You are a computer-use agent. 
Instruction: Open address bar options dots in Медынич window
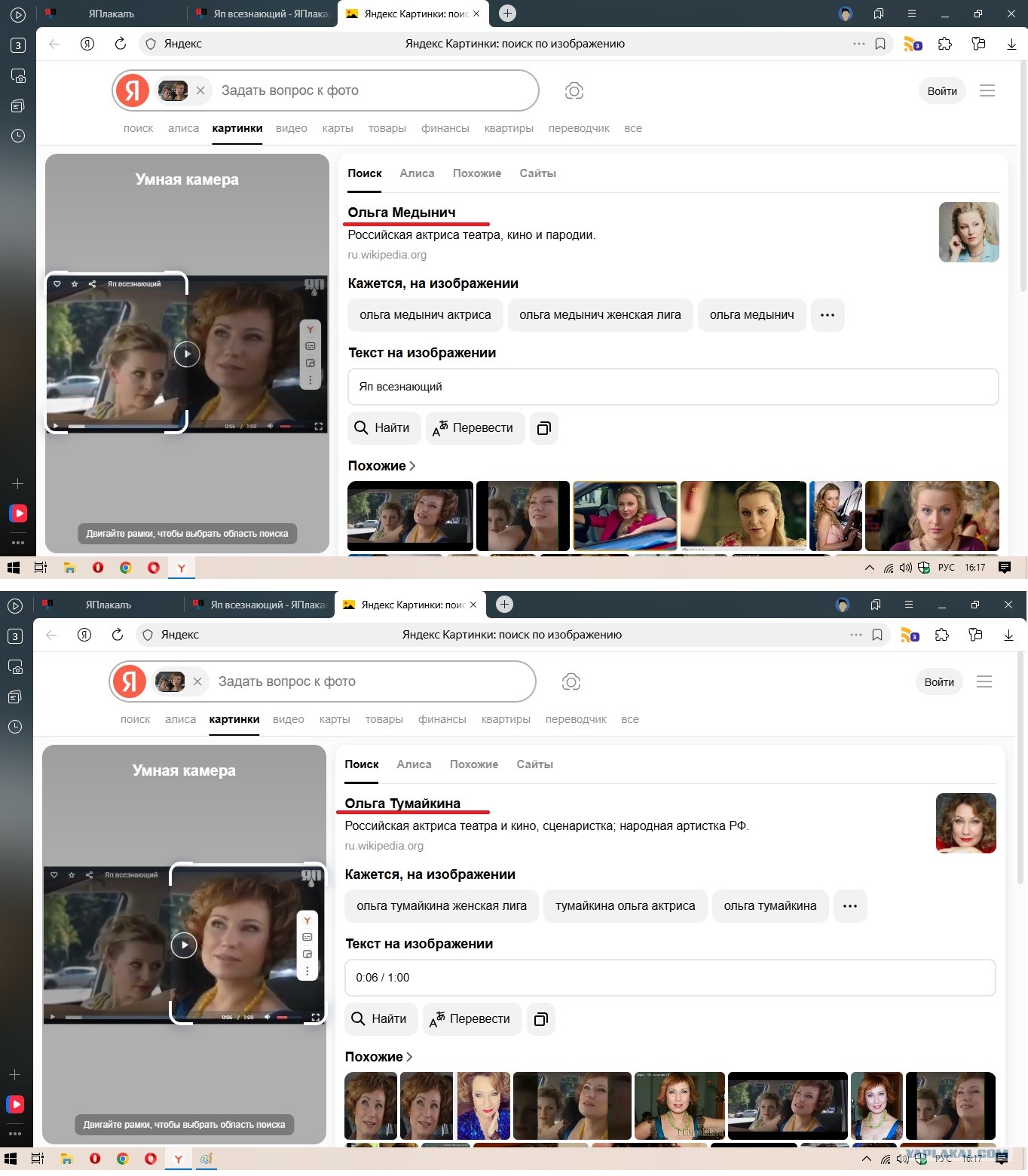coord(859,44)
